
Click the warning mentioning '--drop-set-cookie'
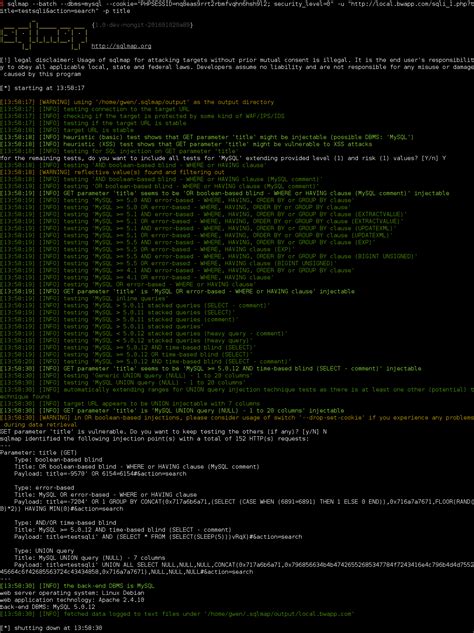(237, 421)
